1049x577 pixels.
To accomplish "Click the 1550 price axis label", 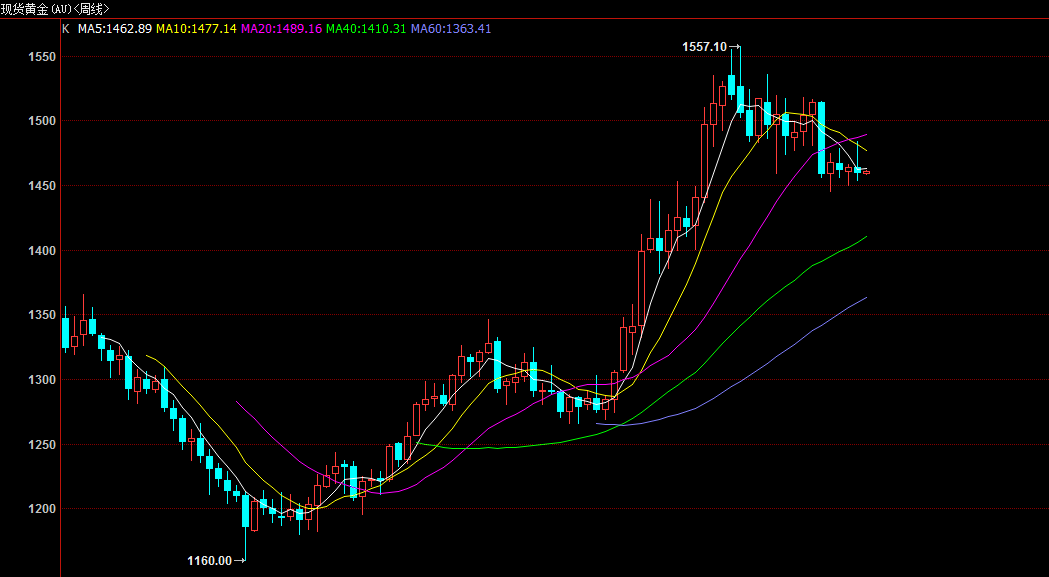I will pyautogui.click(x=42, y=57).
